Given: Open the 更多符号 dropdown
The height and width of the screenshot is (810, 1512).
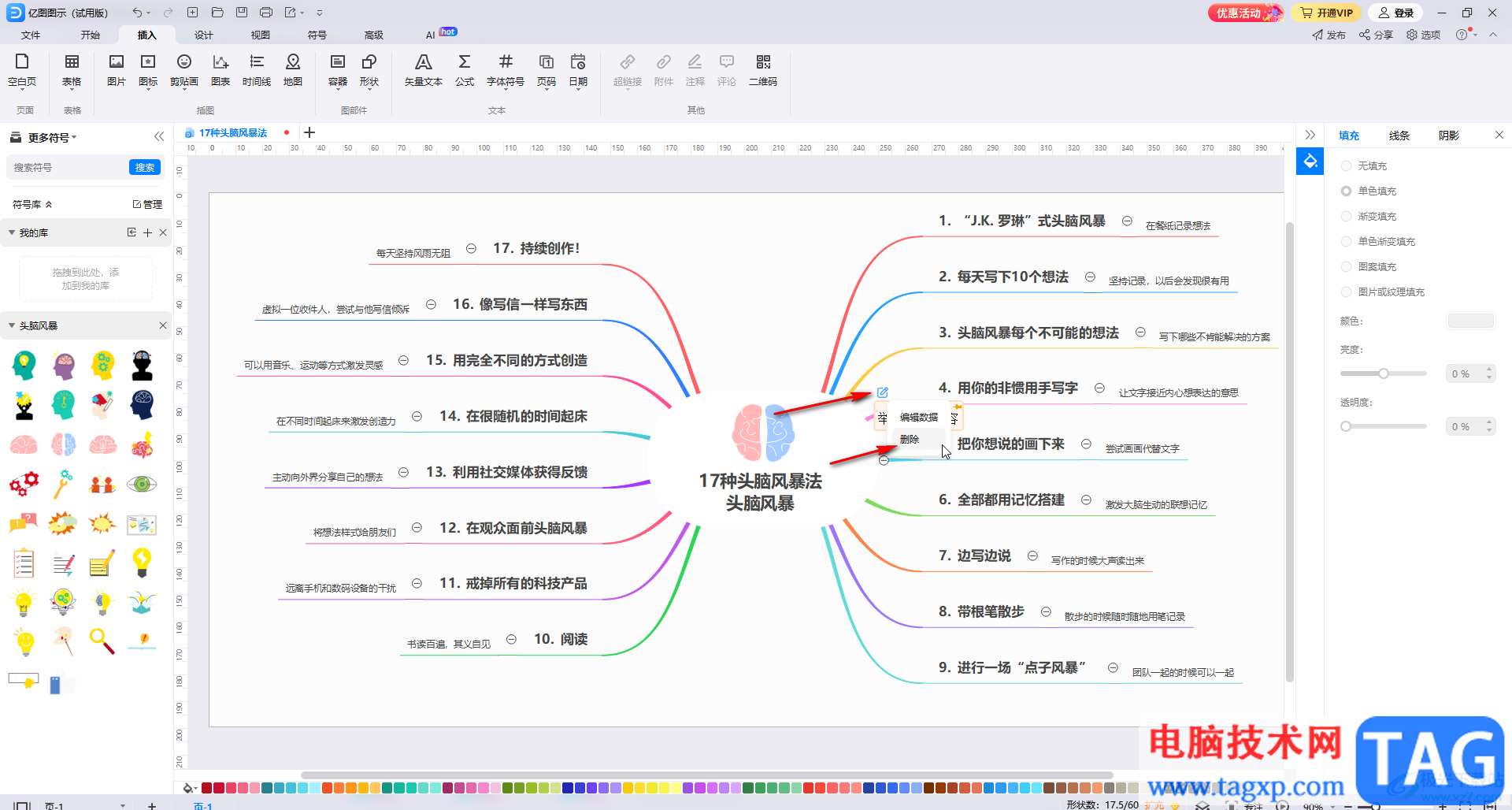Looking at the screenshot, I should click(52, 137).
